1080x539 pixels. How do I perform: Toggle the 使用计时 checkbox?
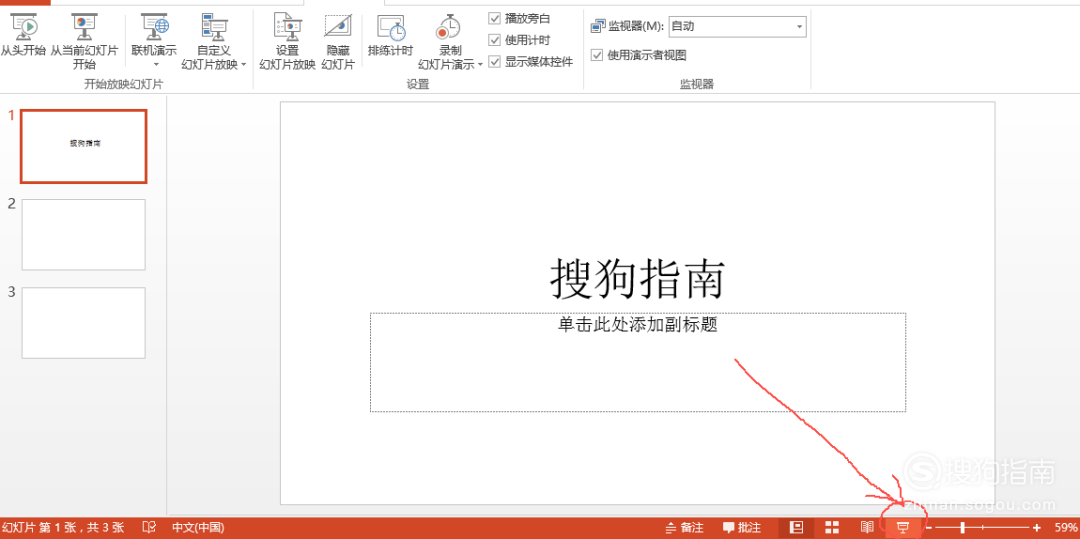coord(495,40)
